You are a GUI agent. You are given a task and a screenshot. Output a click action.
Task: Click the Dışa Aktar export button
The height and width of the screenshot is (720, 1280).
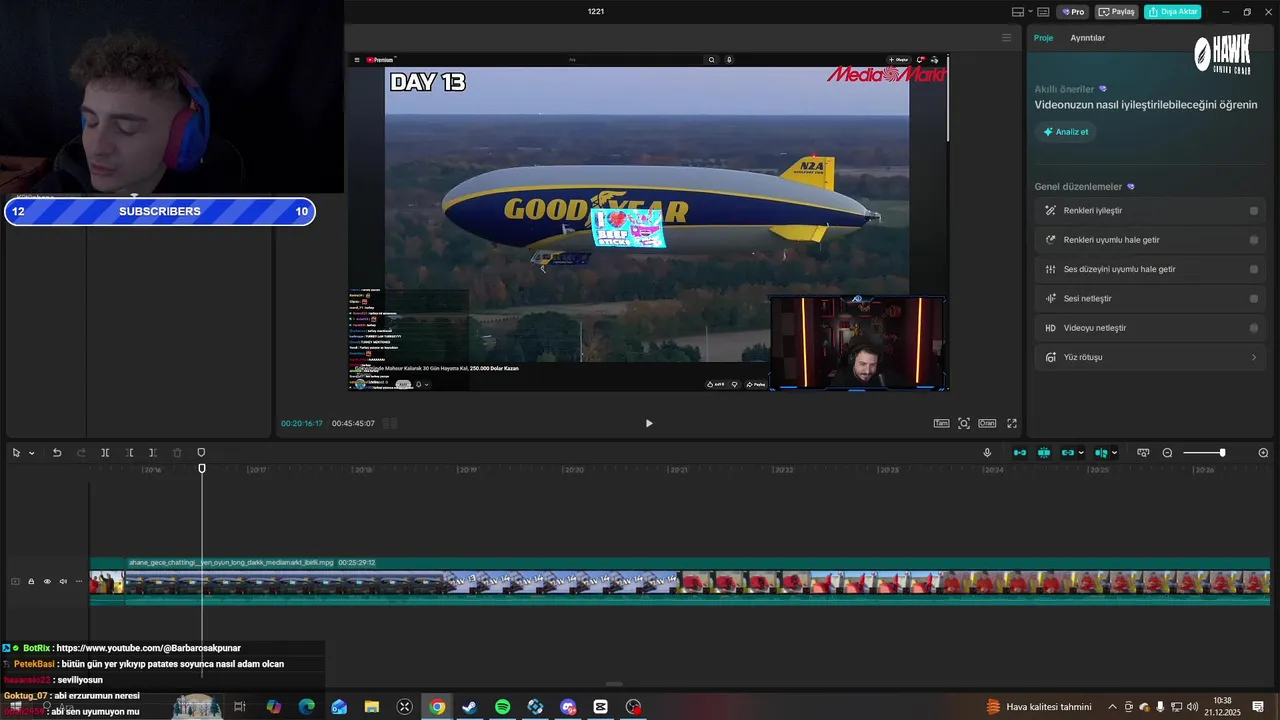click(1172, 12)
